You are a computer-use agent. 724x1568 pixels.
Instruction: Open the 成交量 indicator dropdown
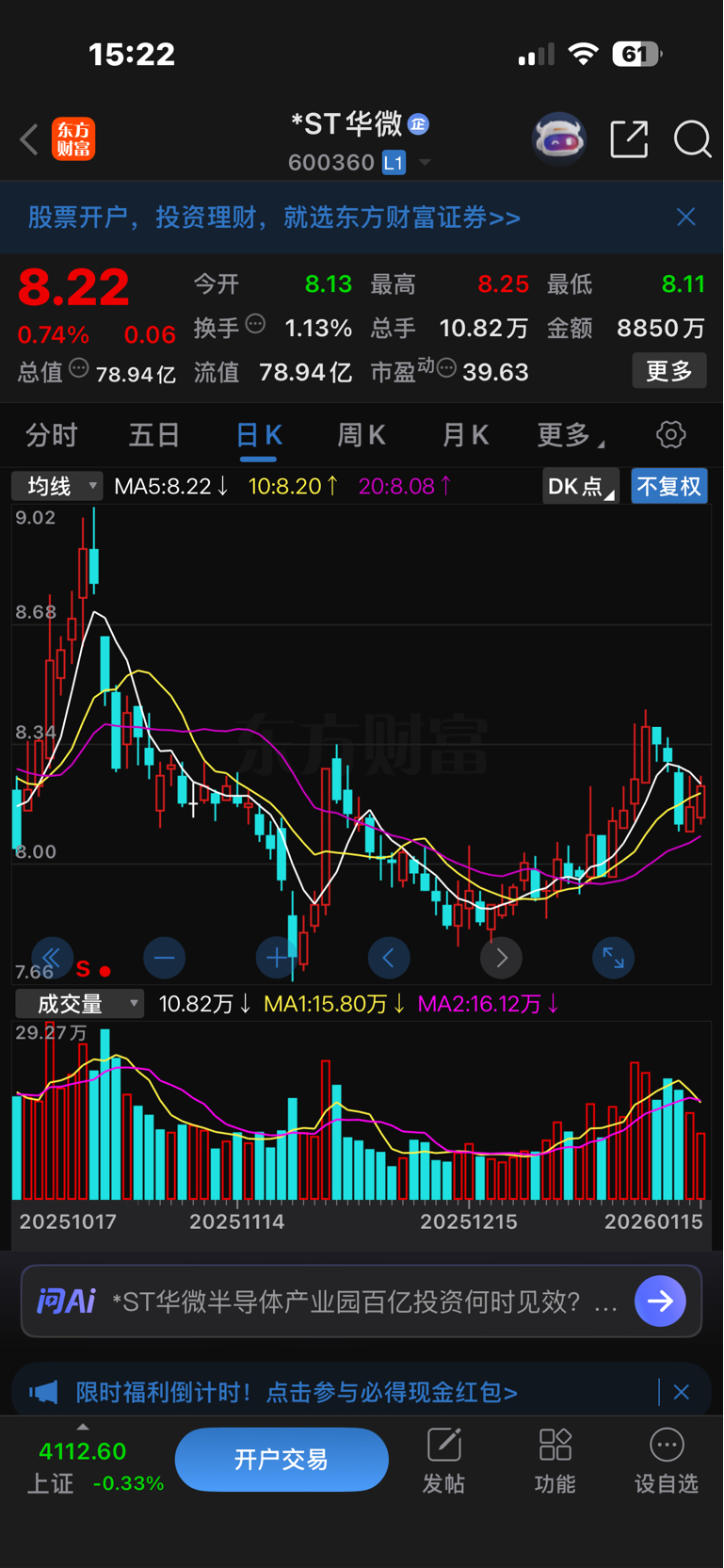[x=79, y=1004]
